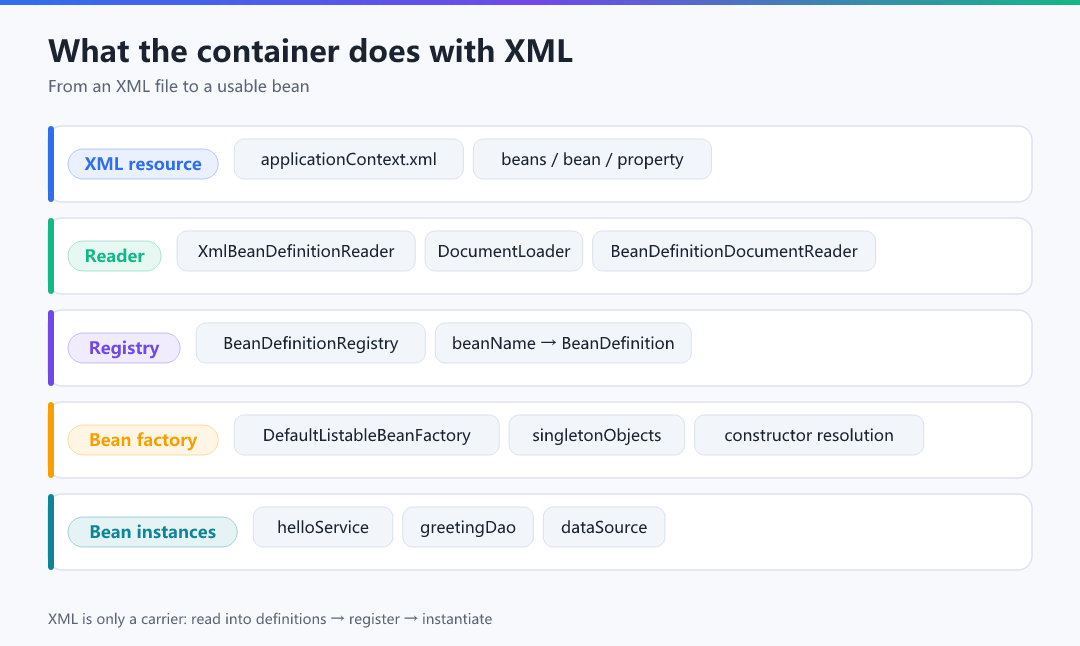This screenshot has width=1080, height=646.
Task: Click the title What the container does with XML
Action: pyautogui.click(x=311, y=51)
